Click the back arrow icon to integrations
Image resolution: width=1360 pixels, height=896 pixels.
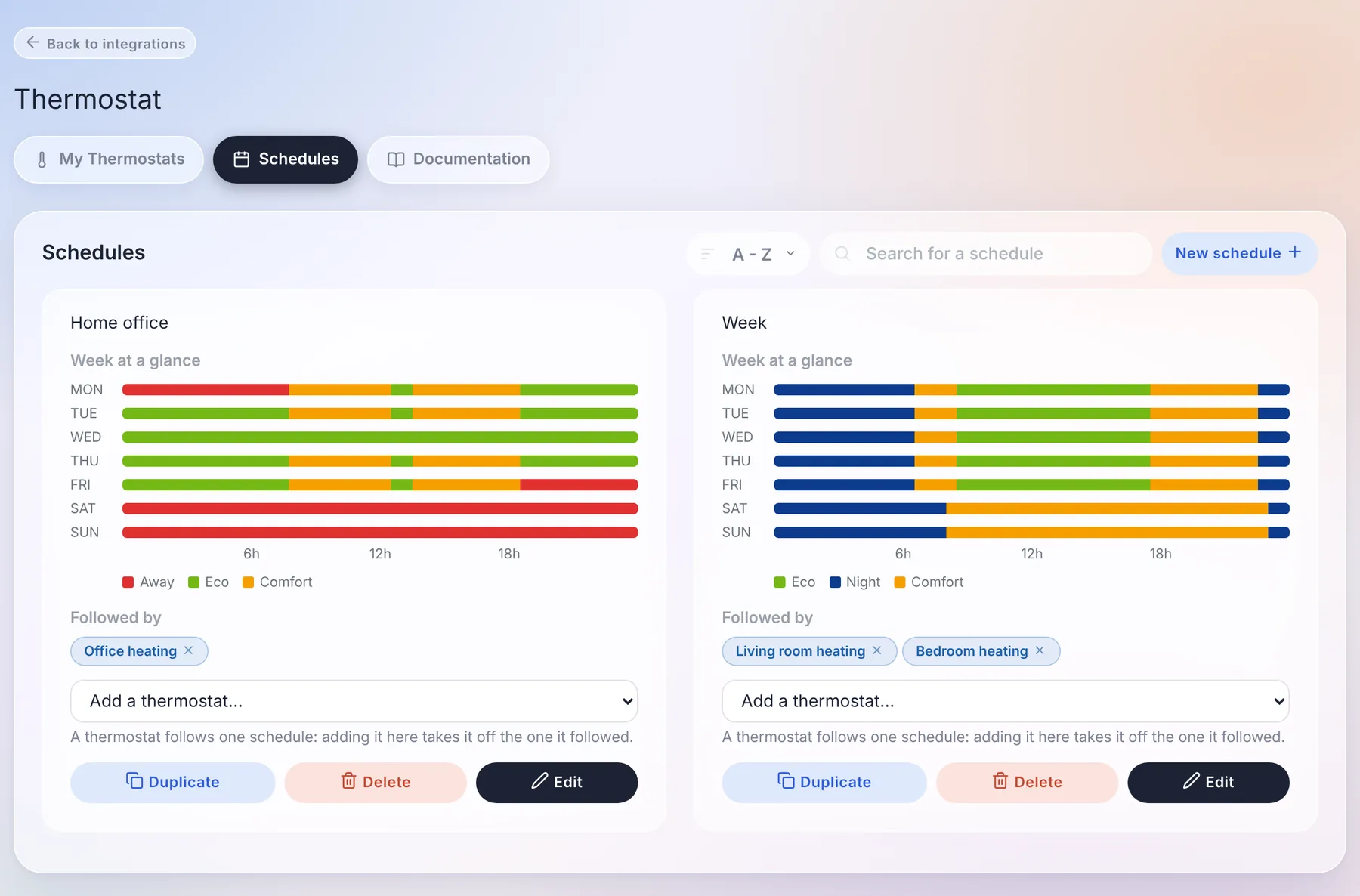[x=32, y=42]
